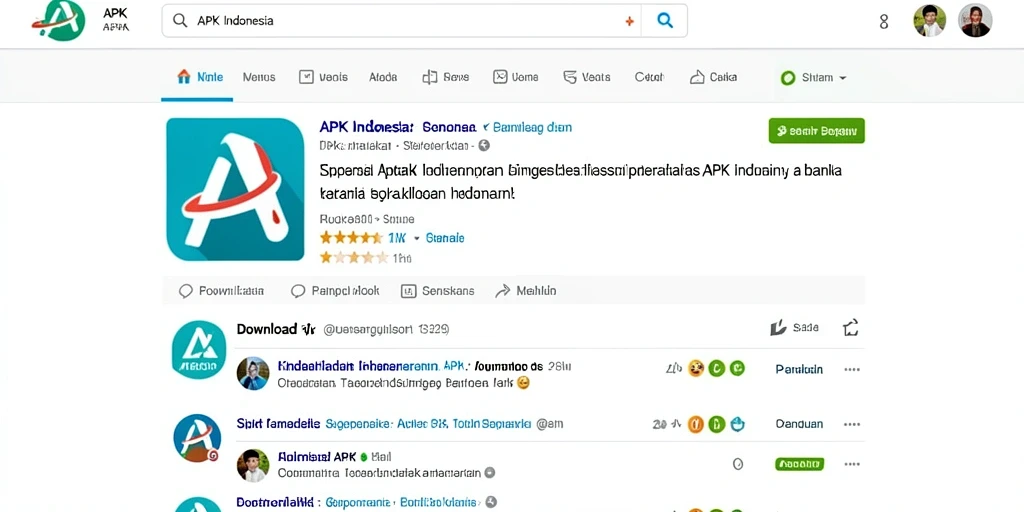Click the 'Senskans' action with box icon

[x=438, y=291]
